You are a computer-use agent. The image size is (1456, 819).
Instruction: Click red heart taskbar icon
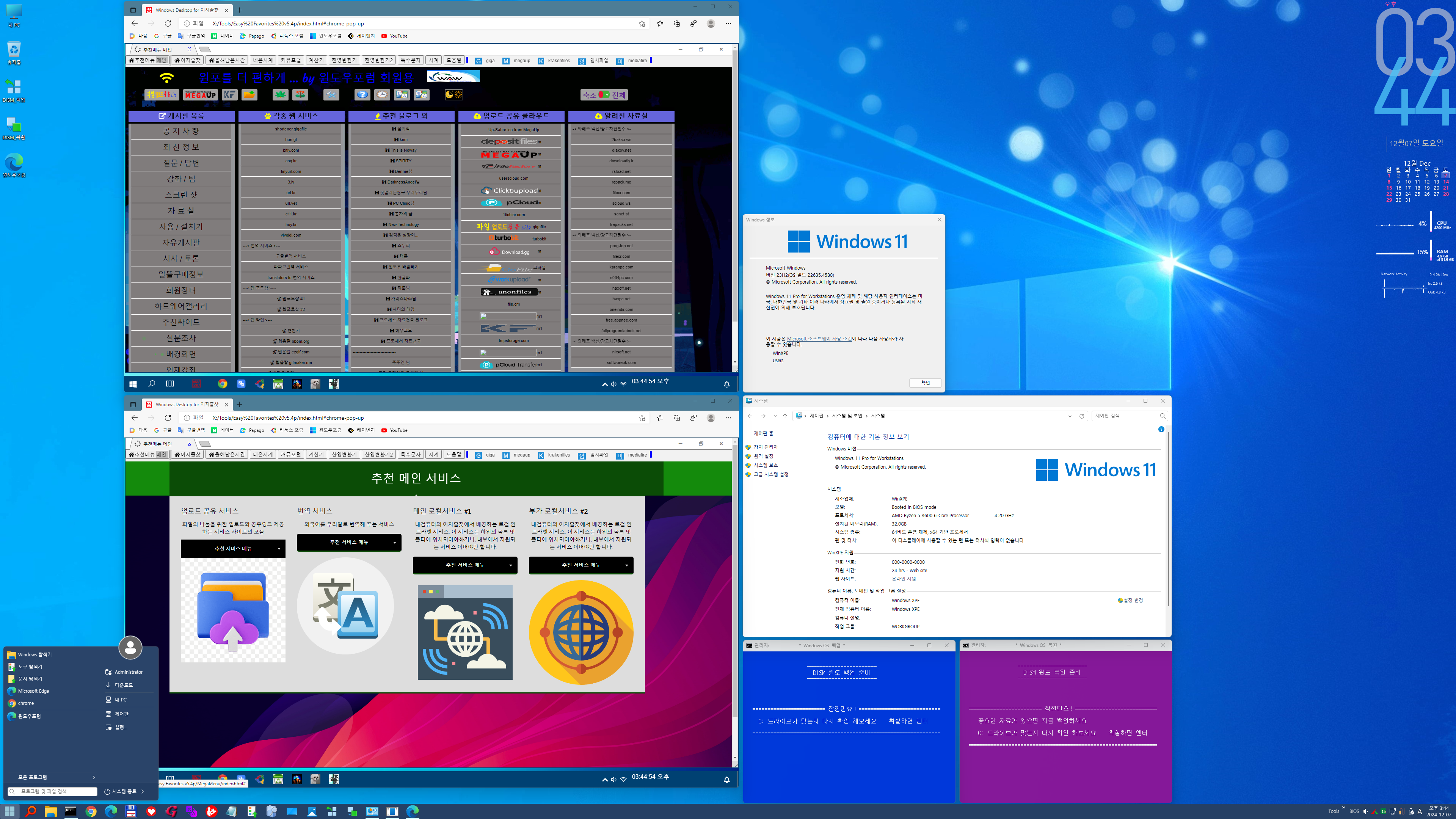(x=151, y=811)
